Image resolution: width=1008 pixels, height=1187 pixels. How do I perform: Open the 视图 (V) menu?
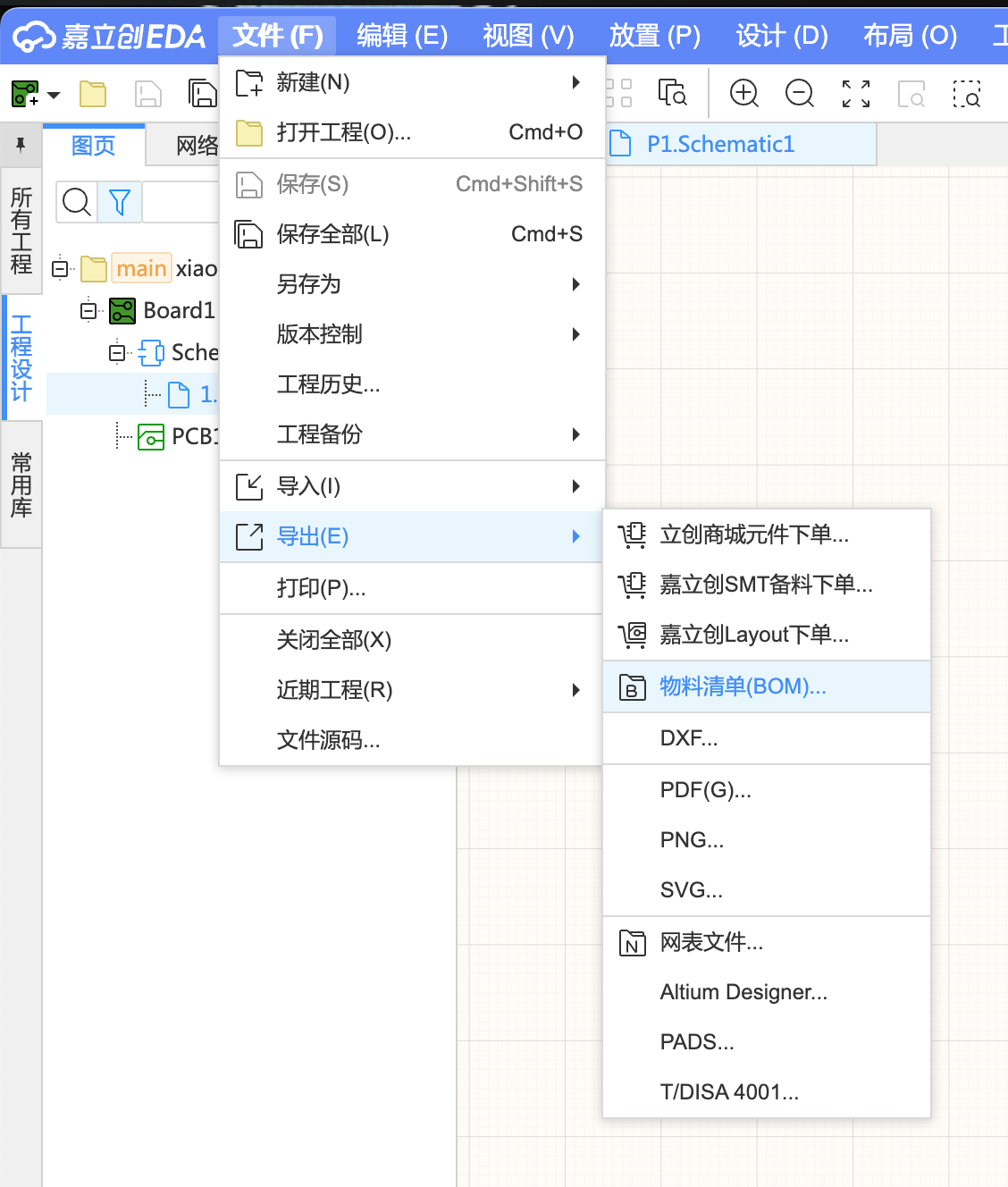pos(528,36)
